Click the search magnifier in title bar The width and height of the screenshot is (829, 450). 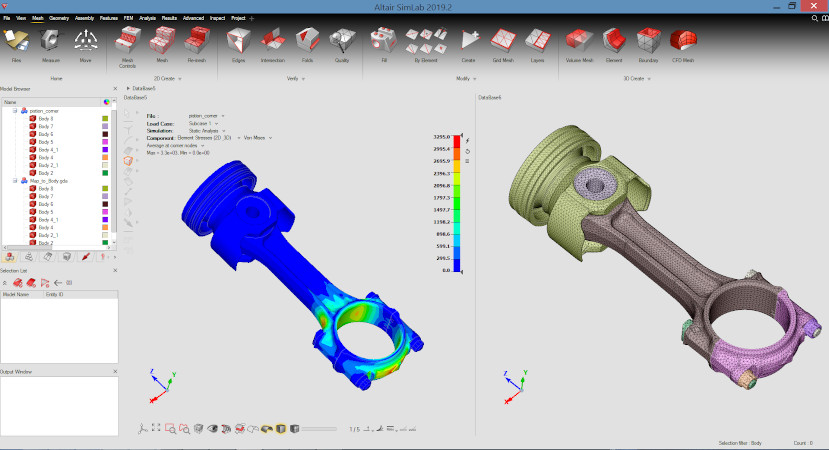[815, 18]
